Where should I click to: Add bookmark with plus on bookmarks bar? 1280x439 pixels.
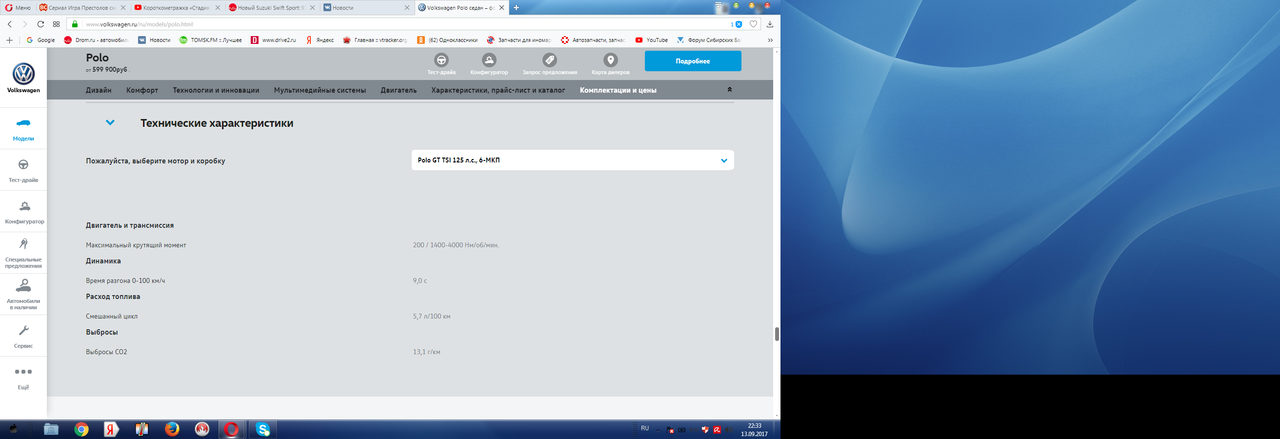click(x=9, y=40)
